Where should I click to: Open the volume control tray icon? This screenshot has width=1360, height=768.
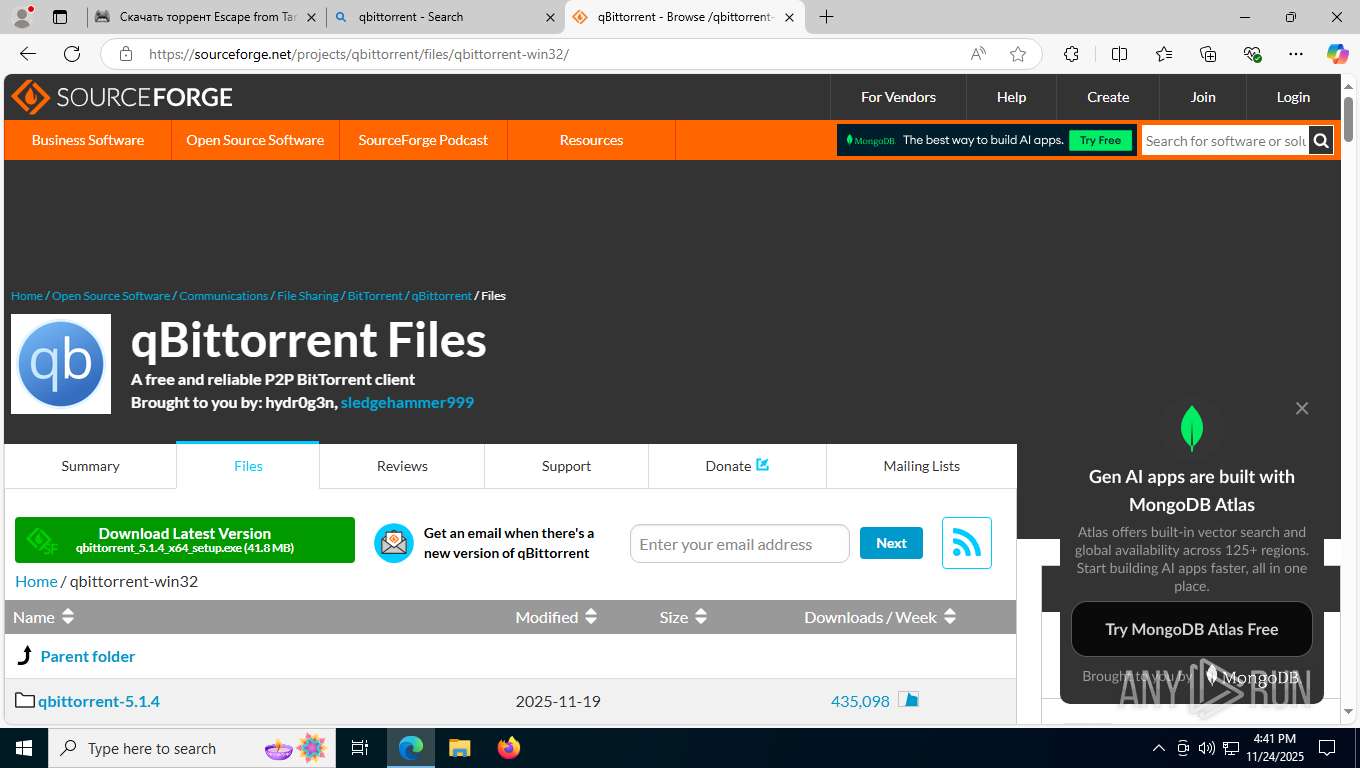coord(1207,748)
